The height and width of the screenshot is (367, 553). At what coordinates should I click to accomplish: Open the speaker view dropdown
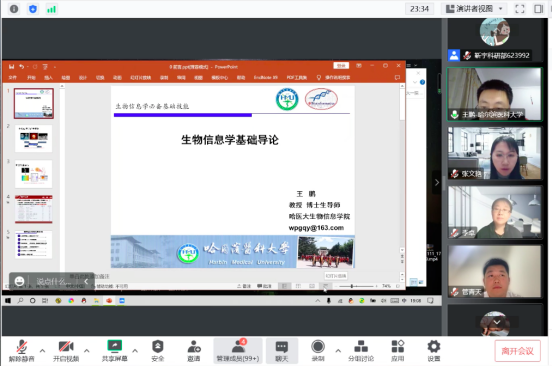click(474, 9)
